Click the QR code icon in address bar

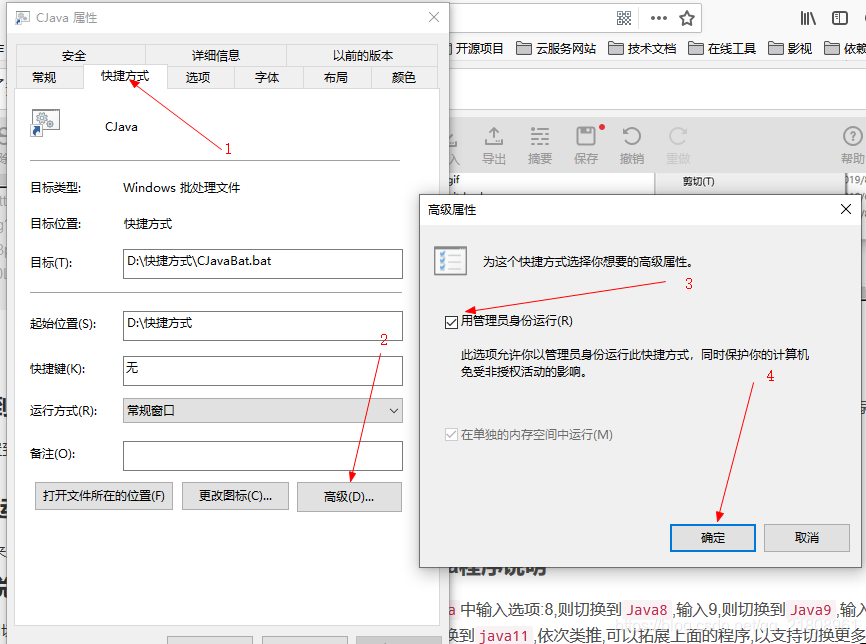(626, 17)
